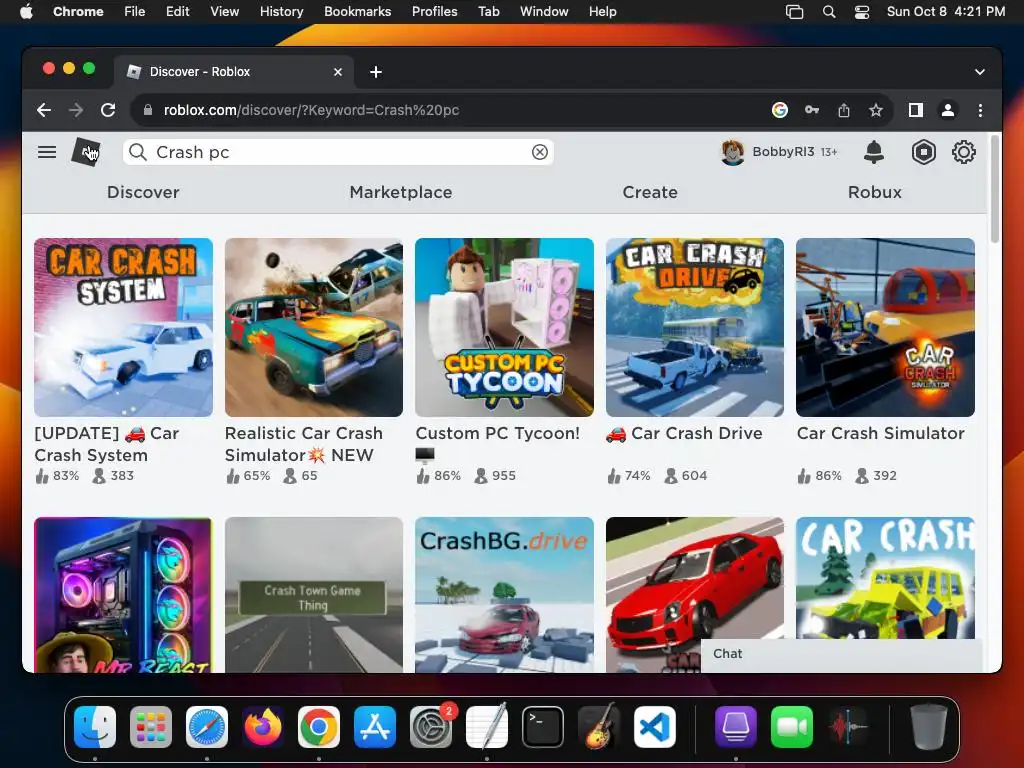Click the Roblox logo home icon

click(x=86, y=152)
